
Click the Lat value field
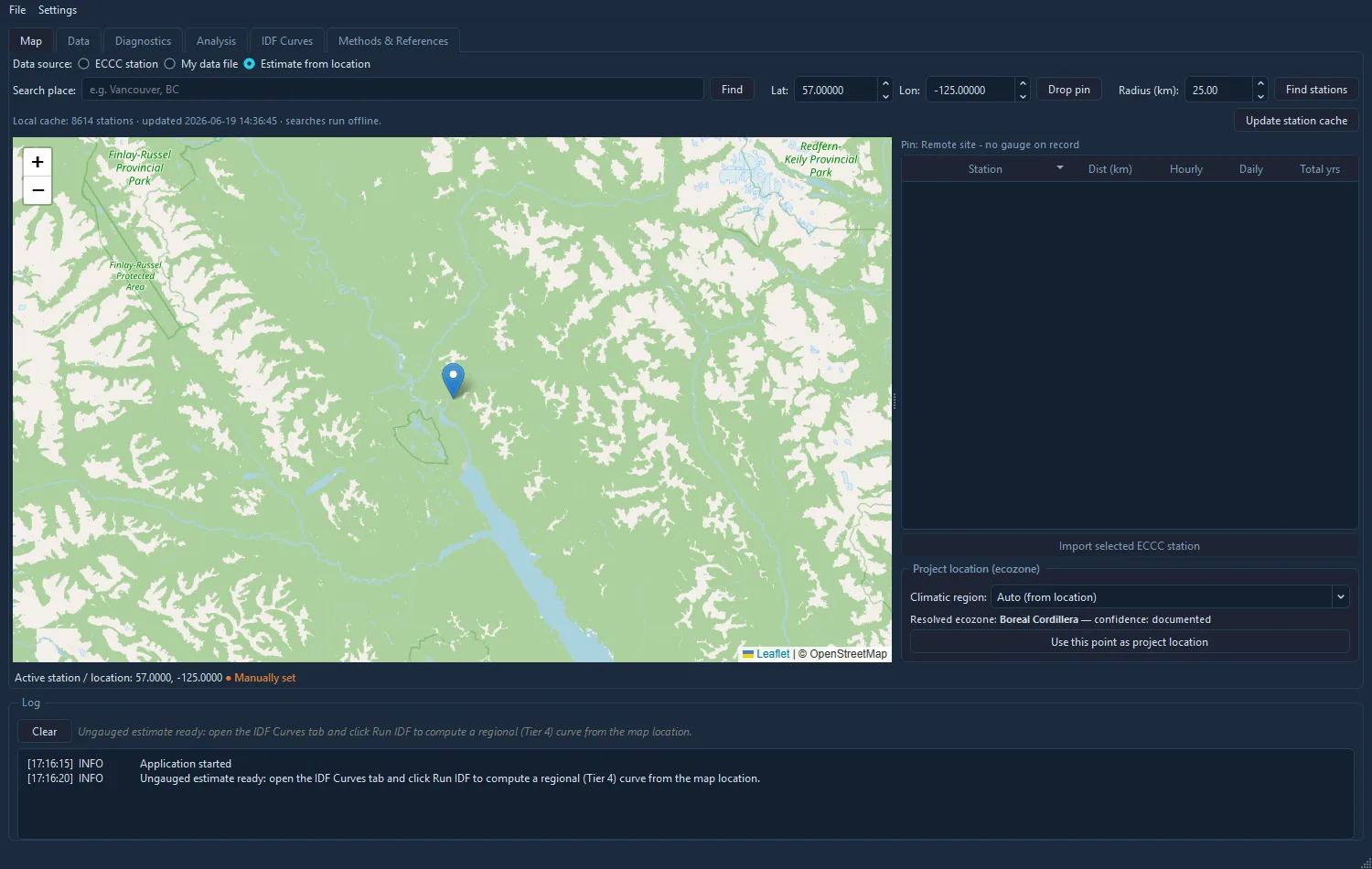pos(836,90)
